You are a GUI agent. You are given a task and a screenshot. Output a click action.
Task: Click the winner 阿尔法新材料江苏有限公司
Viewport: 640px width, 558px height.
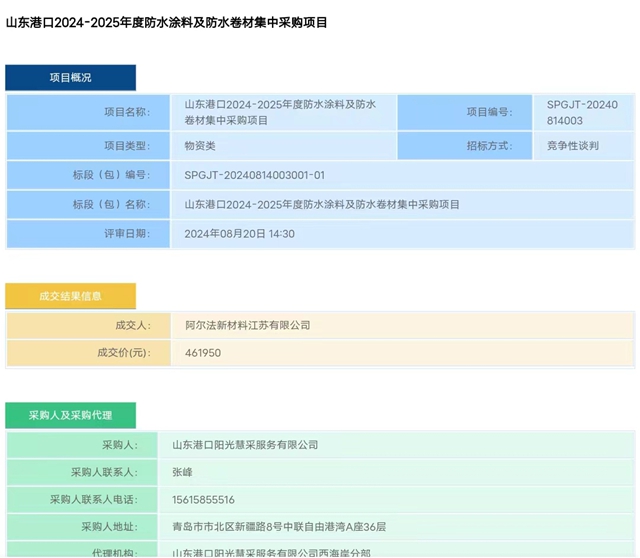pyautogui.click(x=248, y=325)
